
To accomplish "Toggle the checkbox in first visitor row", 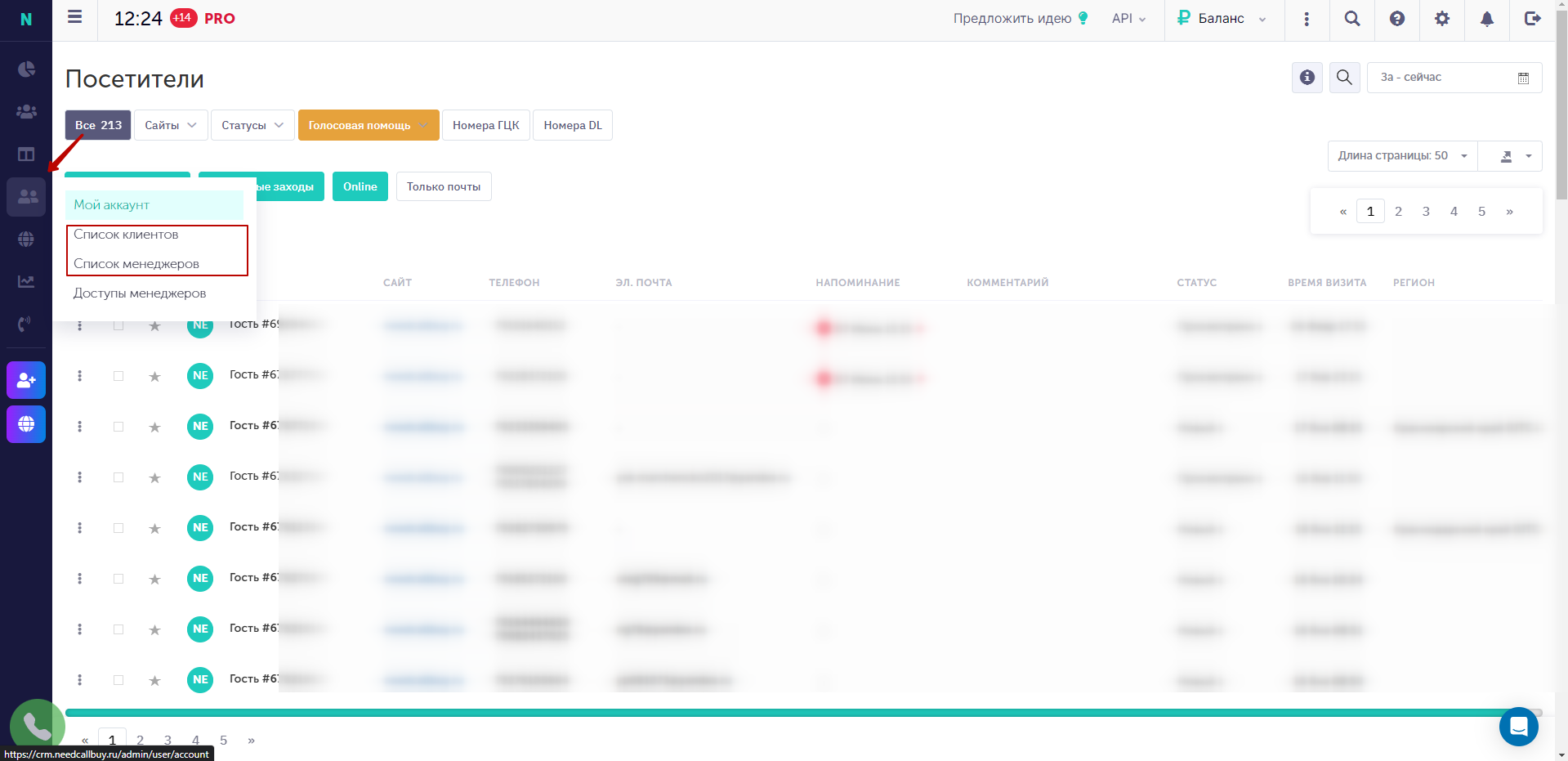I will (118, 325).
